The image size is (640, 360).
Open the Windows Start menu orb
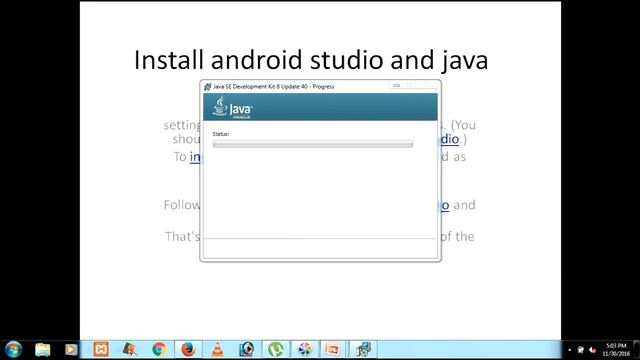coord(13,350)
